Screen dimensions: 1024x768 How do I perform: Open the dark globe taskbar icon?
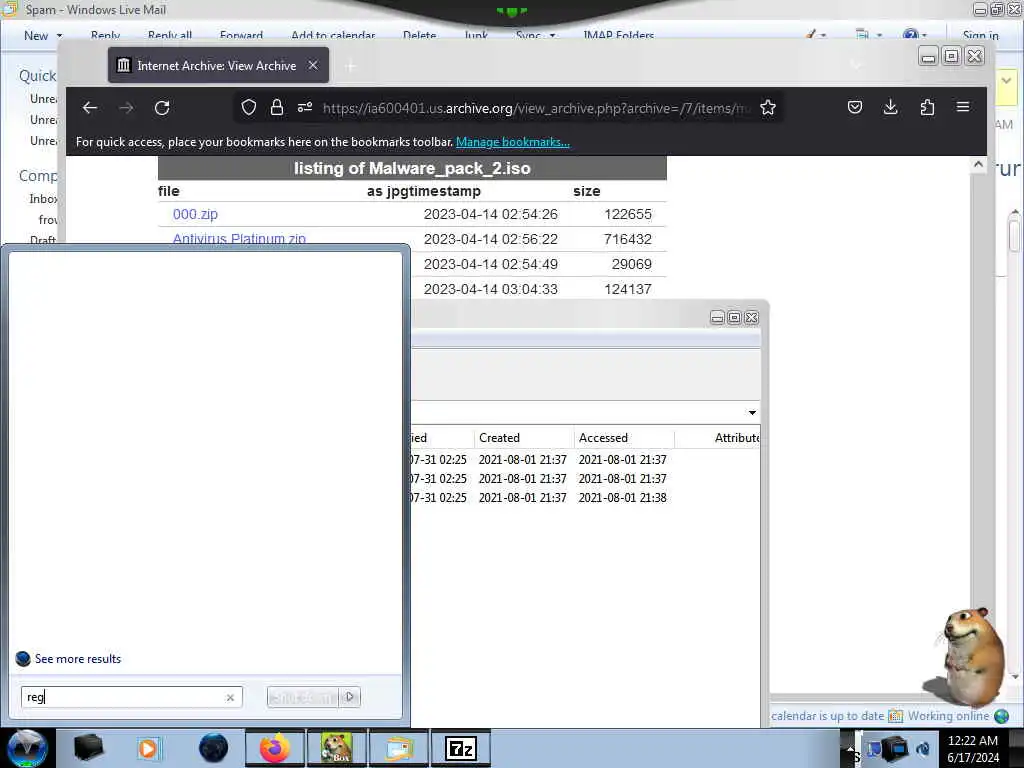coord(213,748)
